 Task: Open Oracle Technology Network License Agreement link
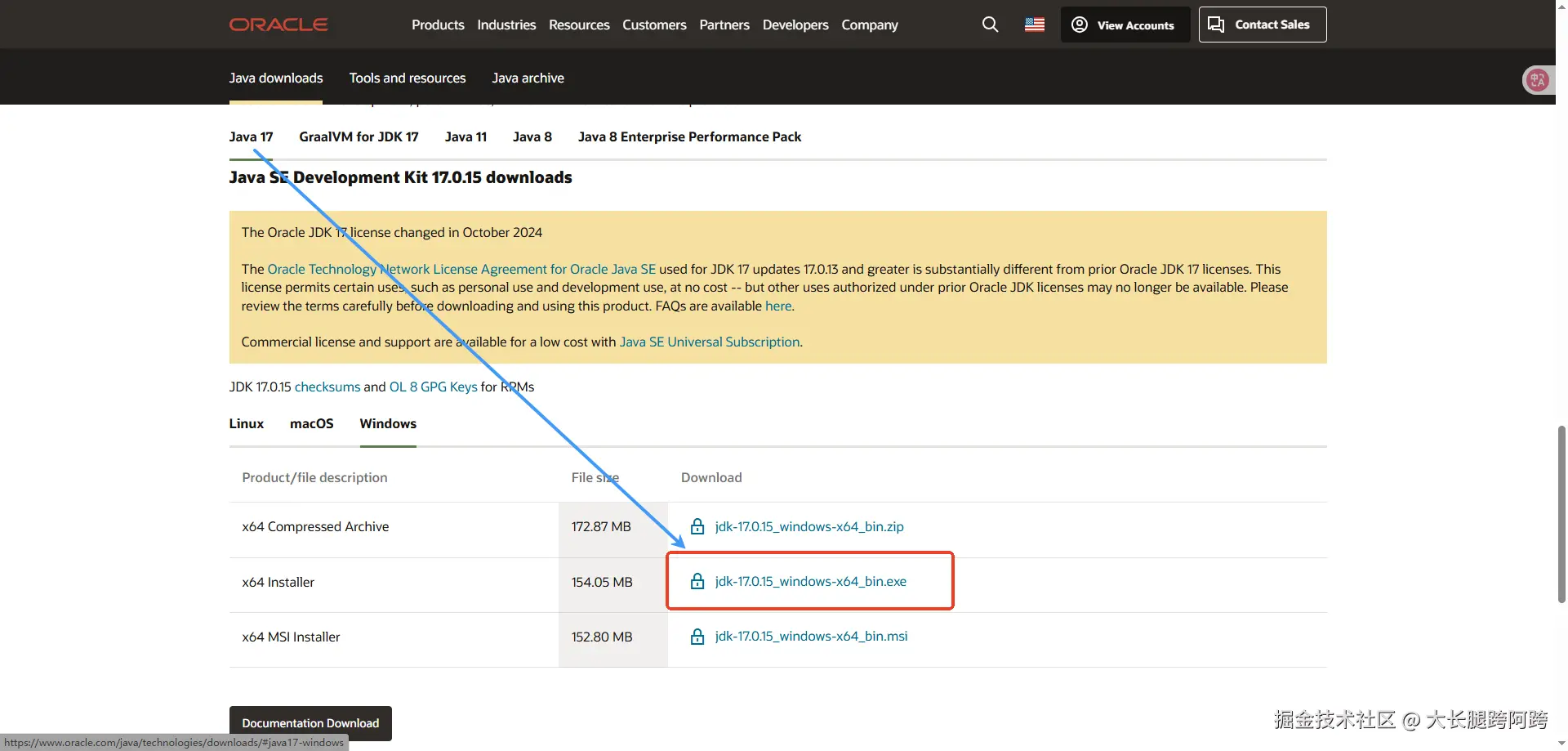461,269
